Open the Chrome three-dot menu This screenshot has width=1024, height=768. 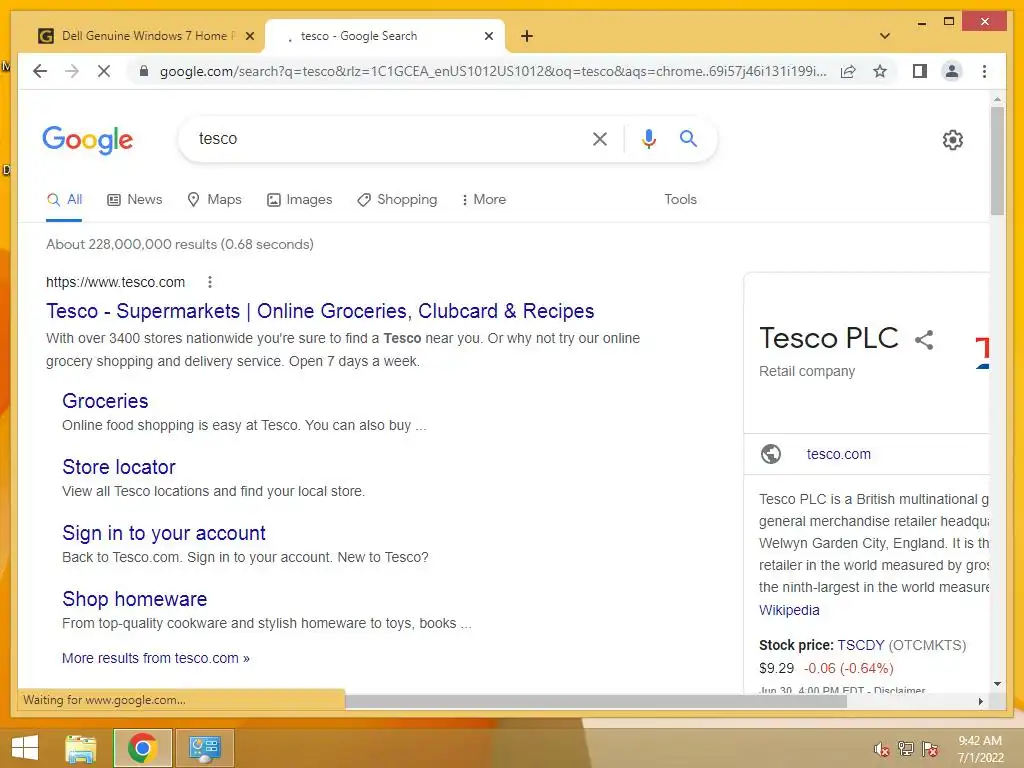(x=984, y=71)
